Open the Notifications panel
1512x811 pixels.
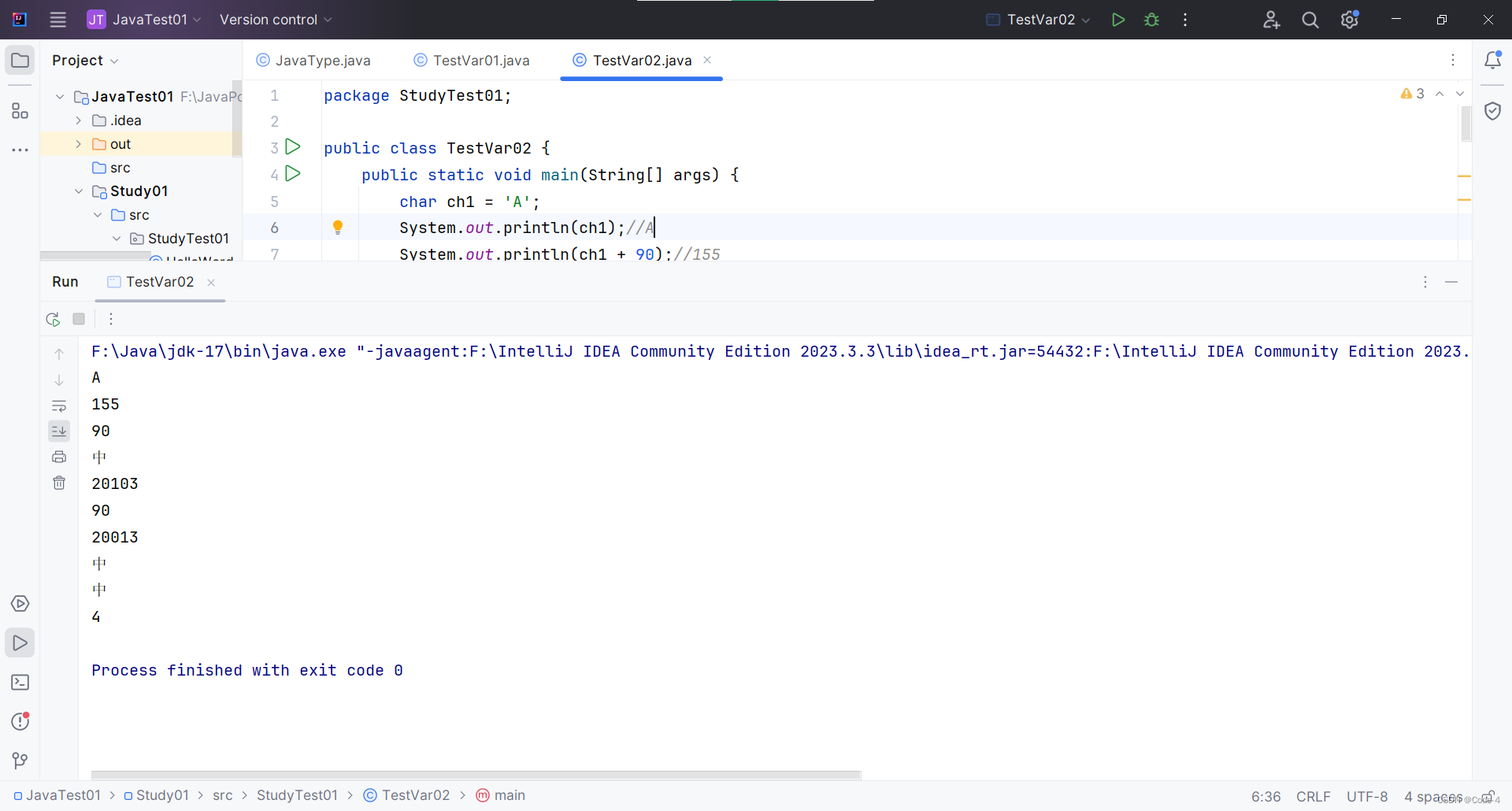(x=1492, y=60)
